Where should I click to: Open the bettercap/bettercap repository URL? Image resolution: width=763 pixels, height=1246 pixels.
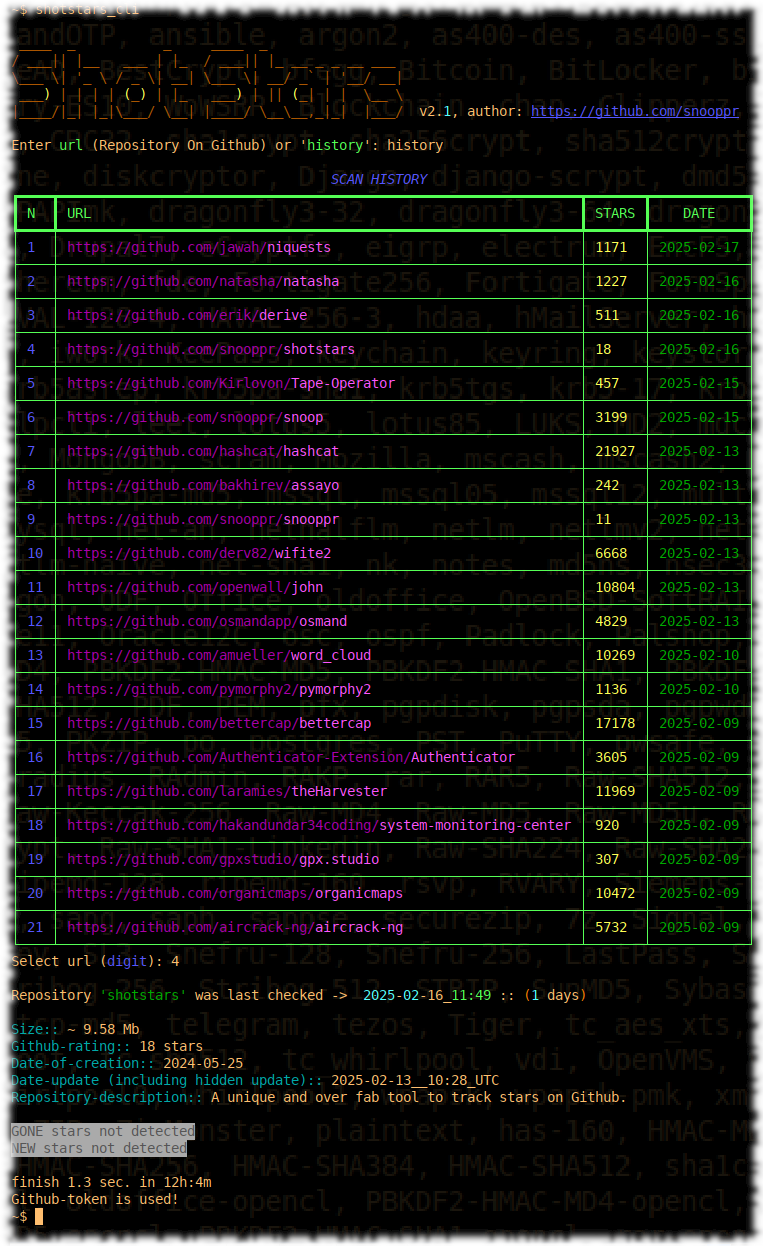pos(218,723)
